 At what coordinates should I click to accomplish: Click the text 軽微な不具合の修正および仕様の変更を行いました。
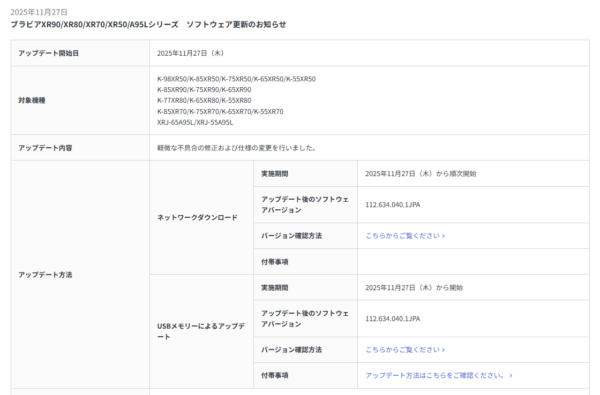pos(236,148)
